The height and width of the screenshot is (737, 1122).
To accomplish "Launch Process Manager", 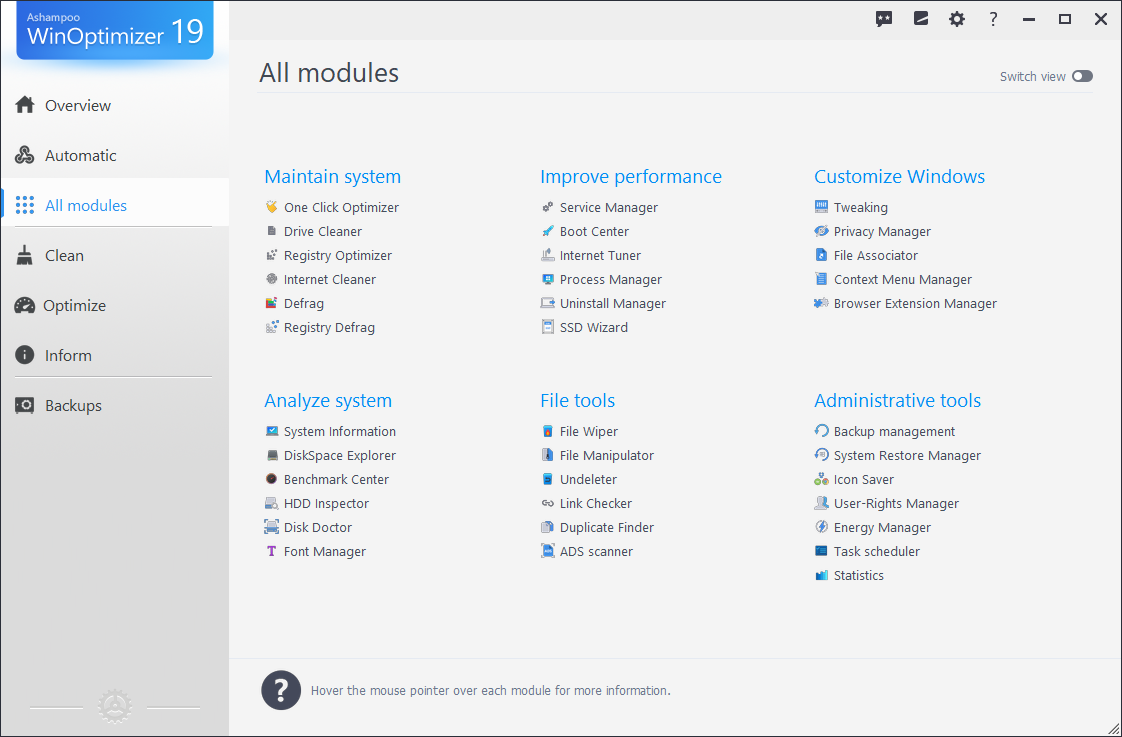I will pyautogui.click(x=611, y=279).
